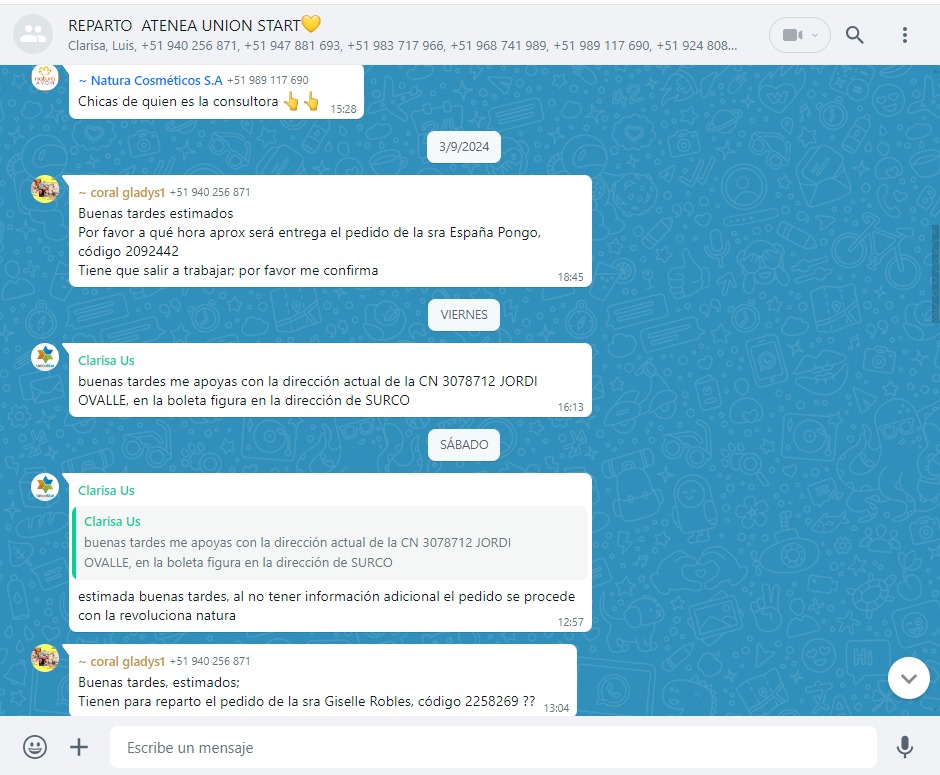Screen dimensions: 940x775
Task: Select the Clarisa Us name at 16:13 message
Action: coord(106,360)
